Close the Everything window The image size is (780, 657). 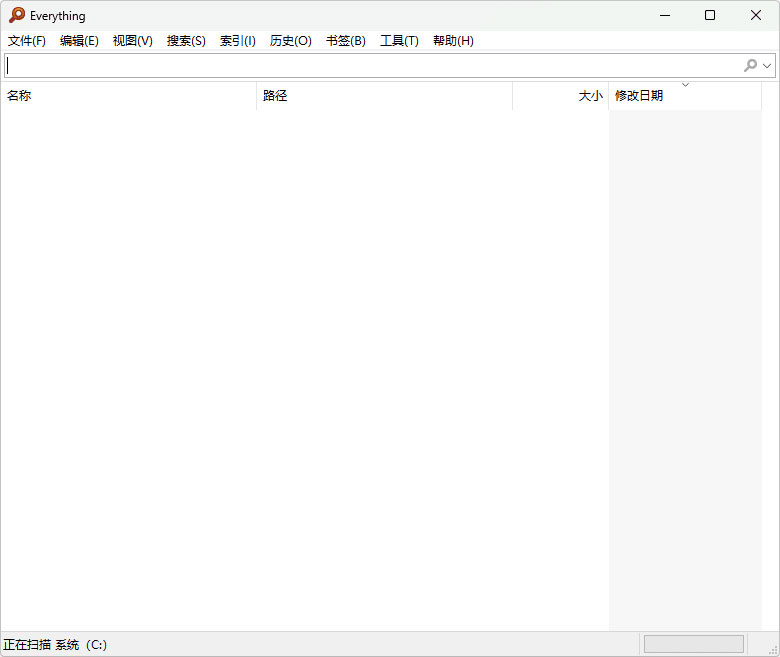pos(756,15)
